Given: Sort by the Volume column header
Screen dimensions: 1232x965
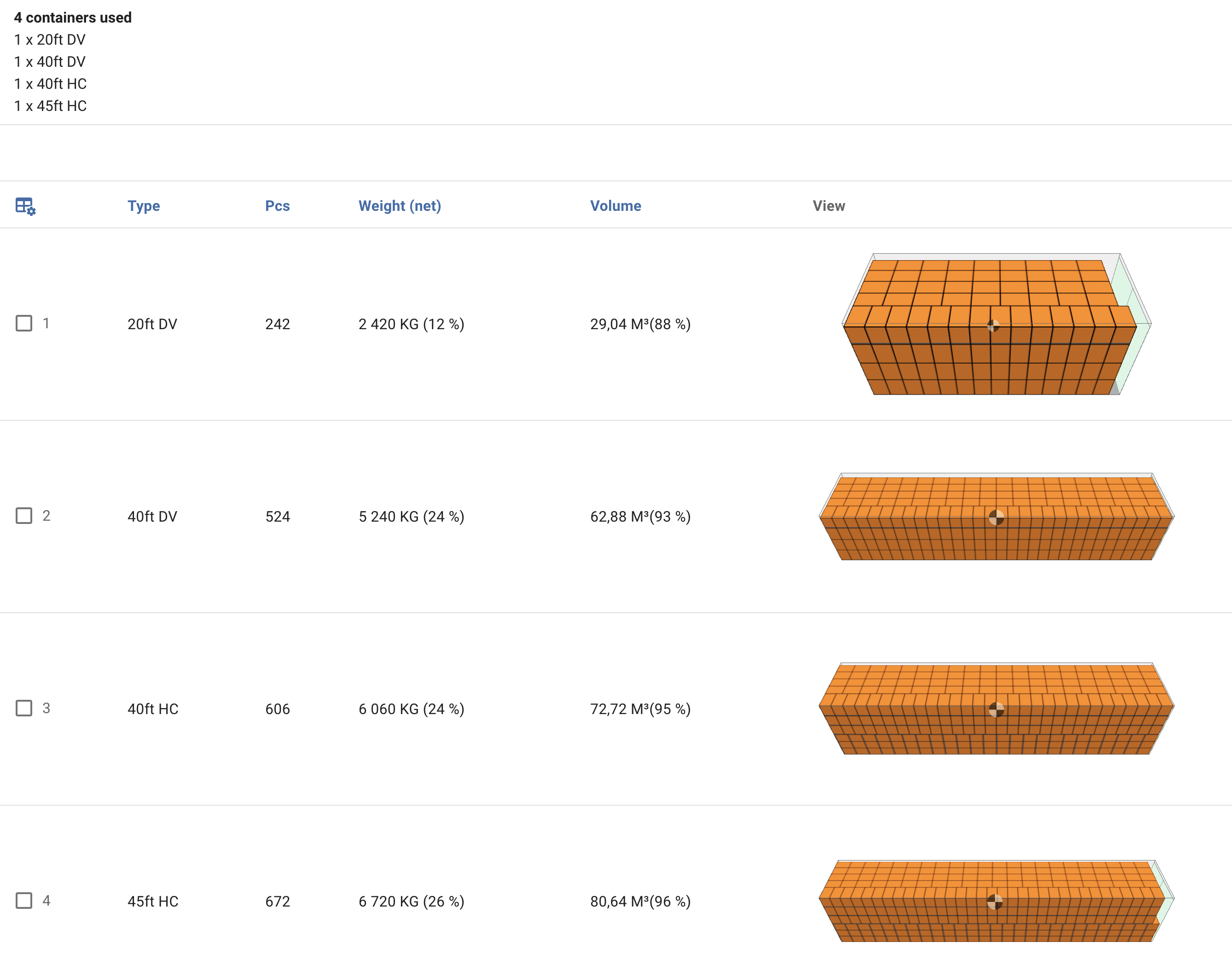Looking at the screenshot, I should [615, 206].
